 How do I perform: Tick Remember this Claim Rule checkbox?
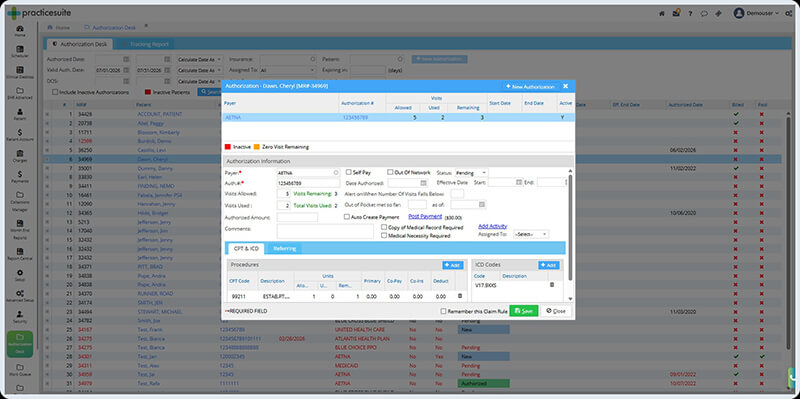point(443,311)
